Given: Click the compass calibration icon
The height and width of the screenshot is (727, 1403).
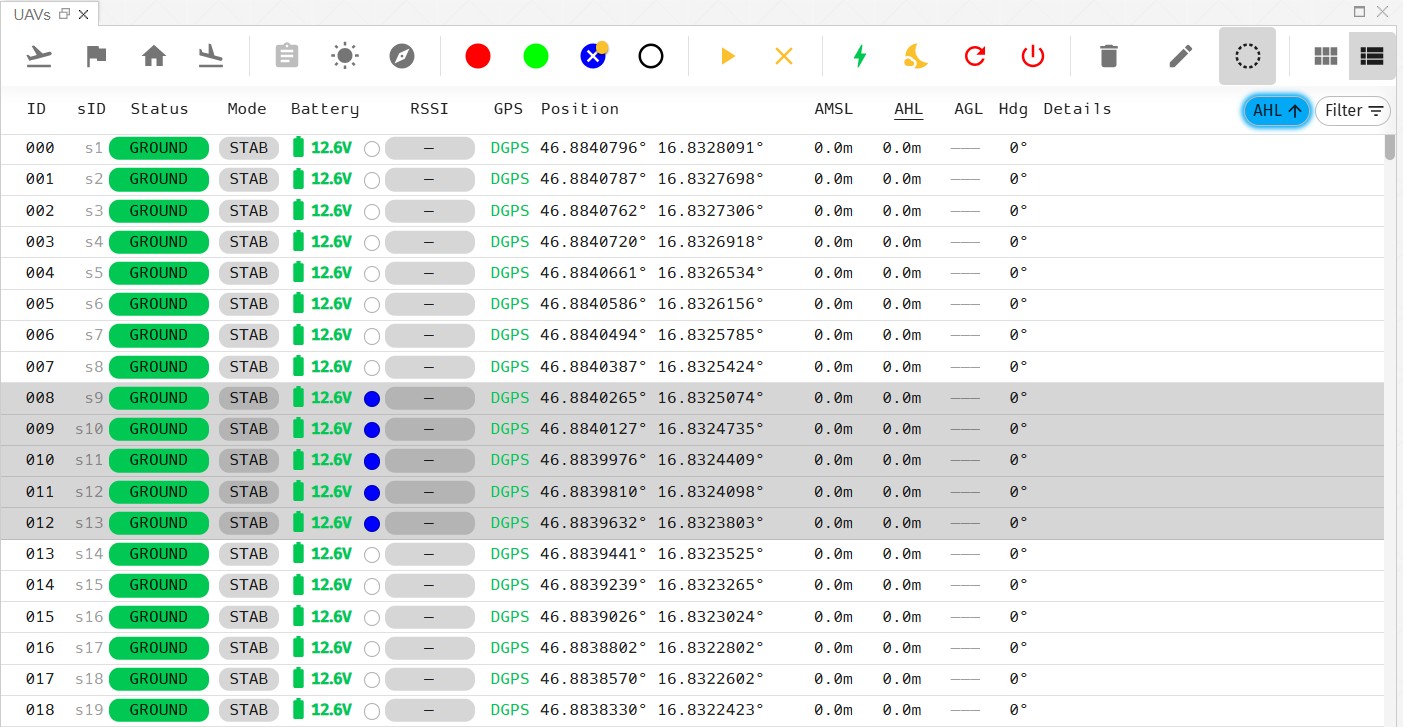Looking at the screenshot, I should (402, 56).
